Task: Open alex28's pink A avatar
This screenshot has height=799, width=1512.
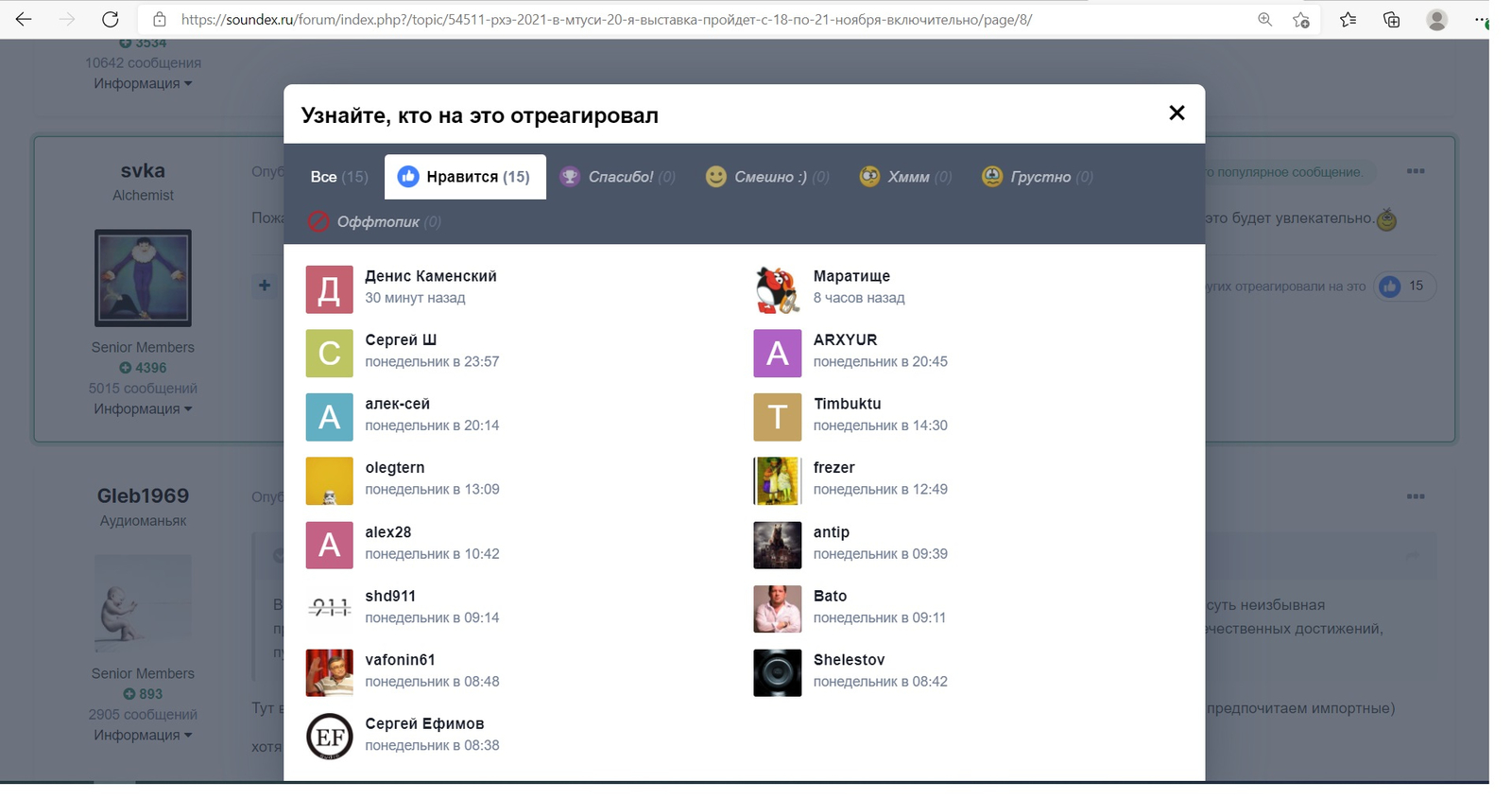Action: 329,545
